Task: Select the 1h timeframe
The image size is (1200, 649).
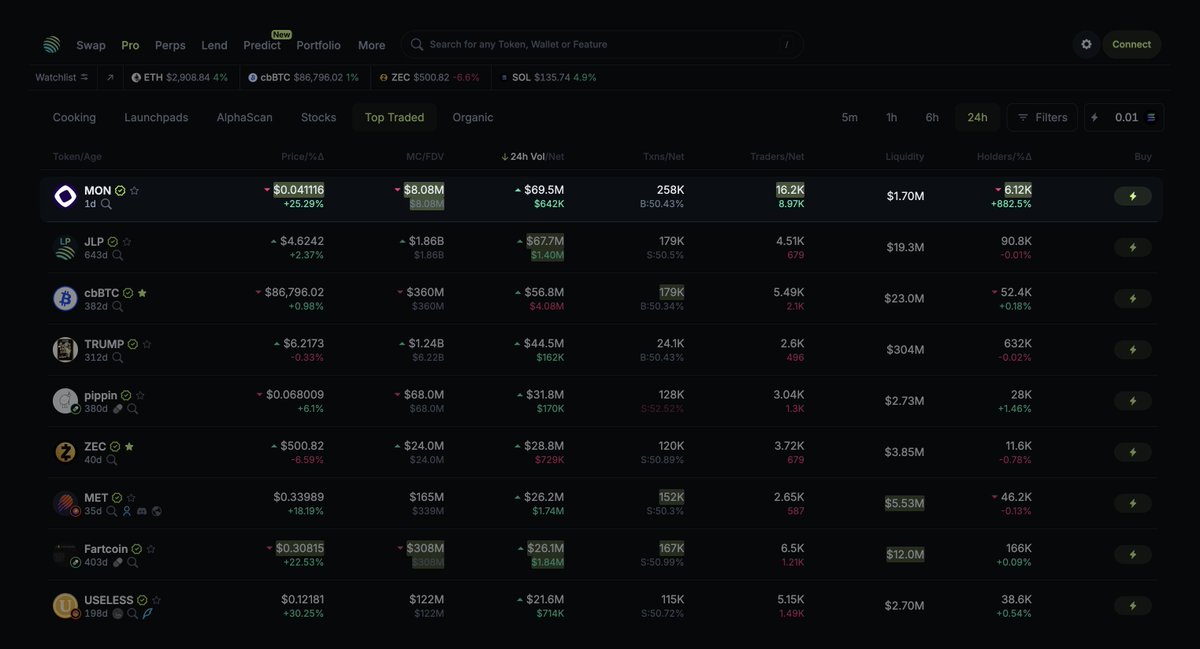Action: (891, 117)
